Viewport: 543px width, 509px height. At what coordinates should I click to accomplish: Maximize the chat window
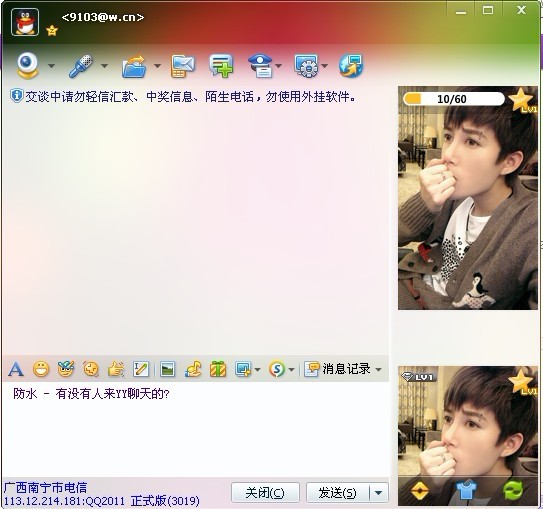(x=488, y=10)
